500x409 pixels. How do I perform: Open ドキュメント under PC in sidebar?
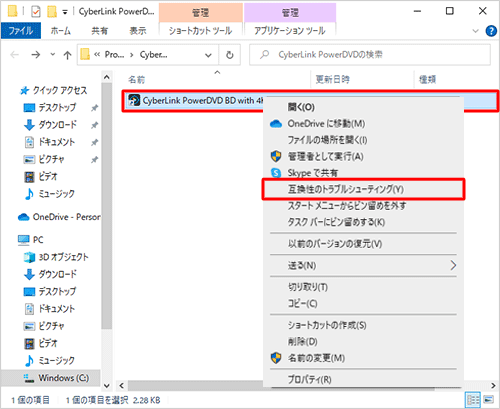tap(50, 309)
